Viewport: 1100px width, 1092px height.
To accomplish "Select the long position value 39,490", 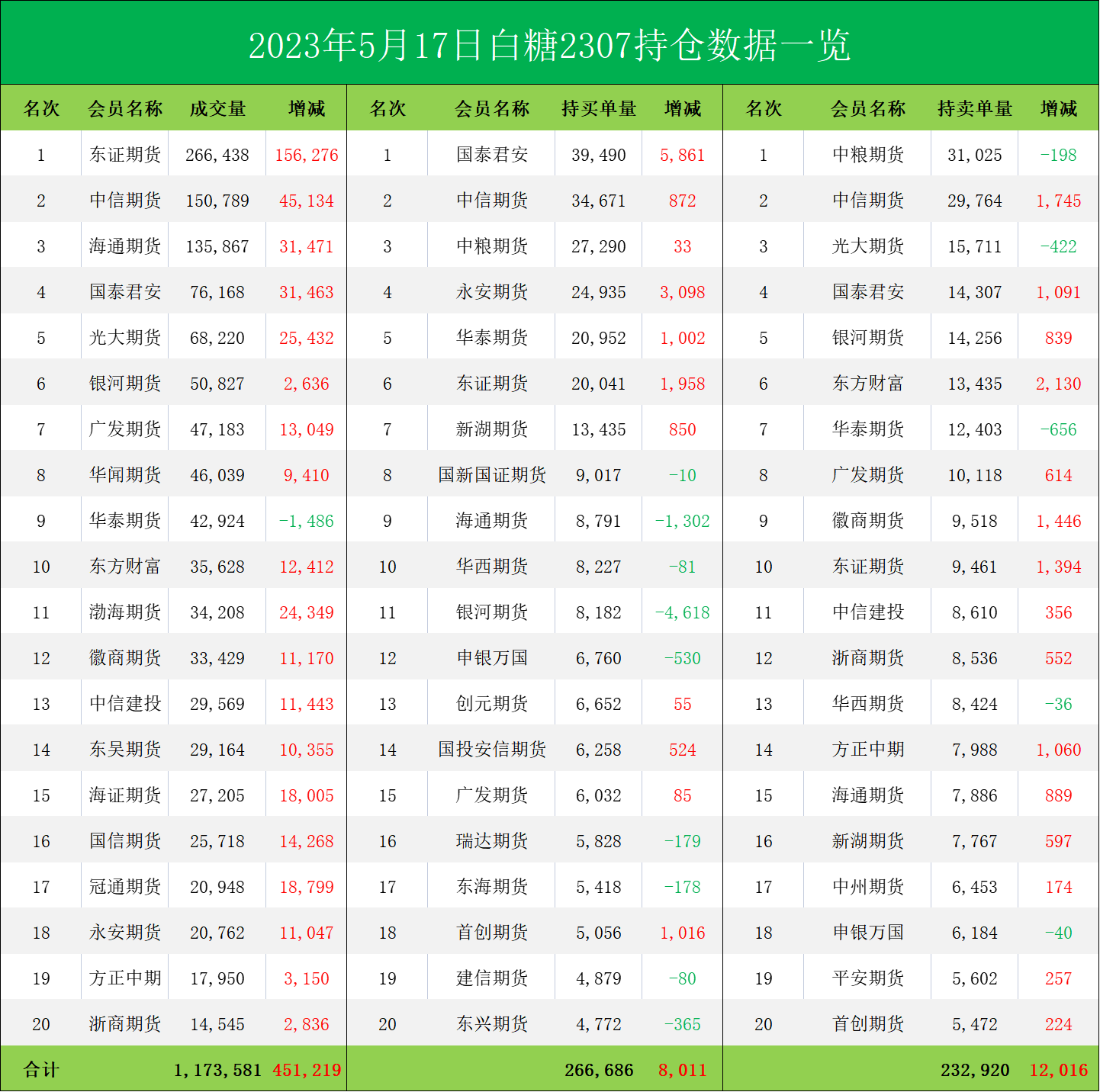I will [599, 155].
